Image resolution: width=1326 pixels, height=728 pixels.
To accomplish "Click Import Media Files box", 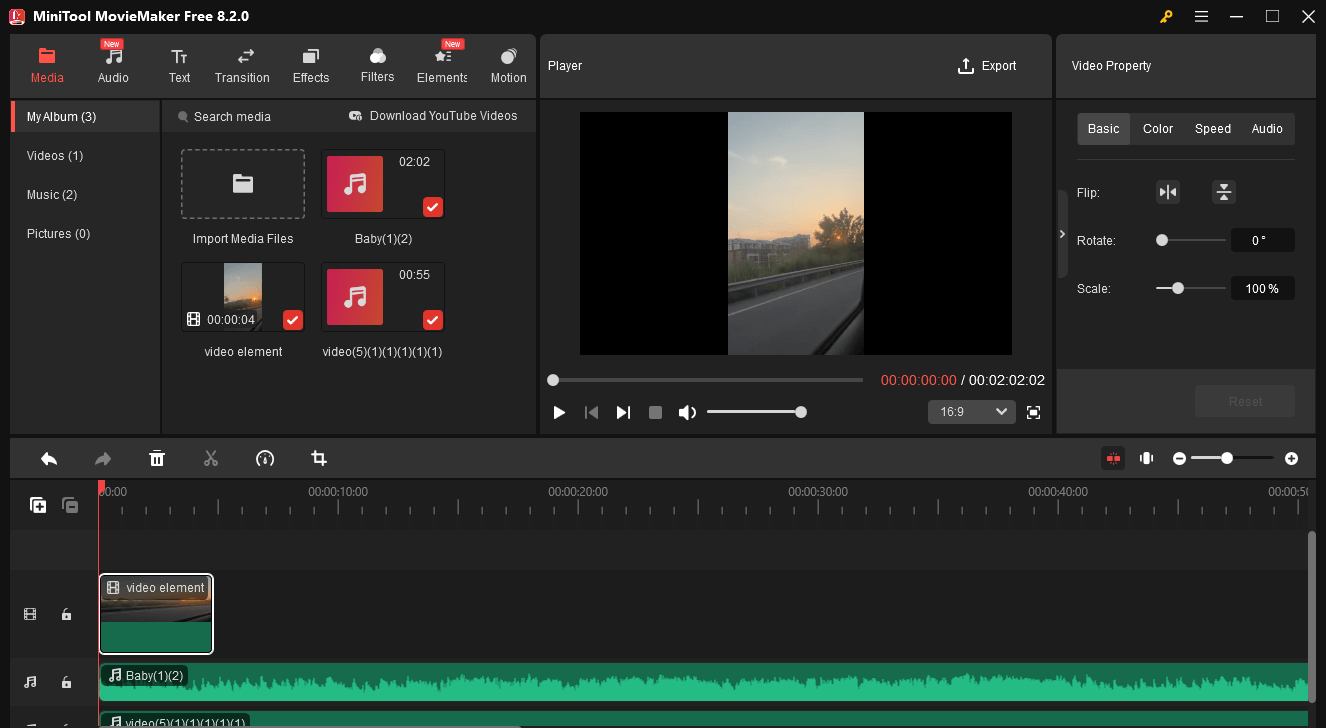I will (243, 184).
